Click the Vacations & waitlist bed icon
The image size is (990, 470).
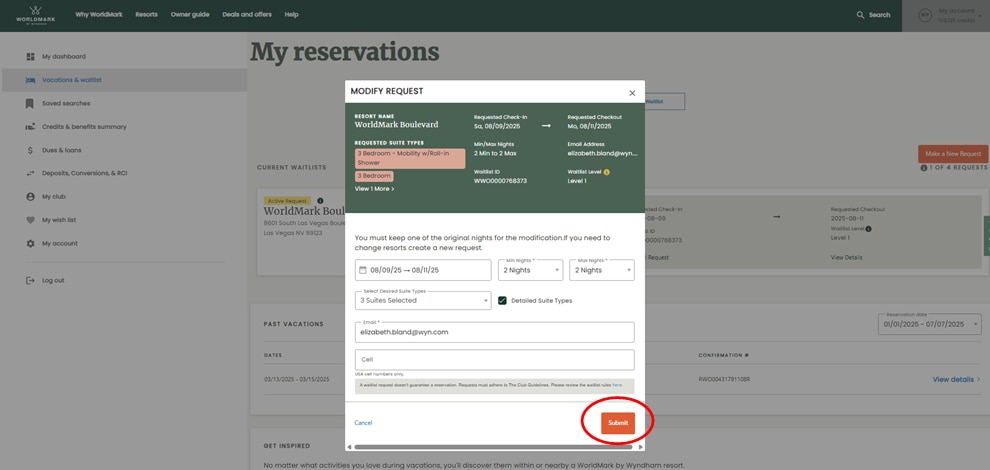point(30,80)
